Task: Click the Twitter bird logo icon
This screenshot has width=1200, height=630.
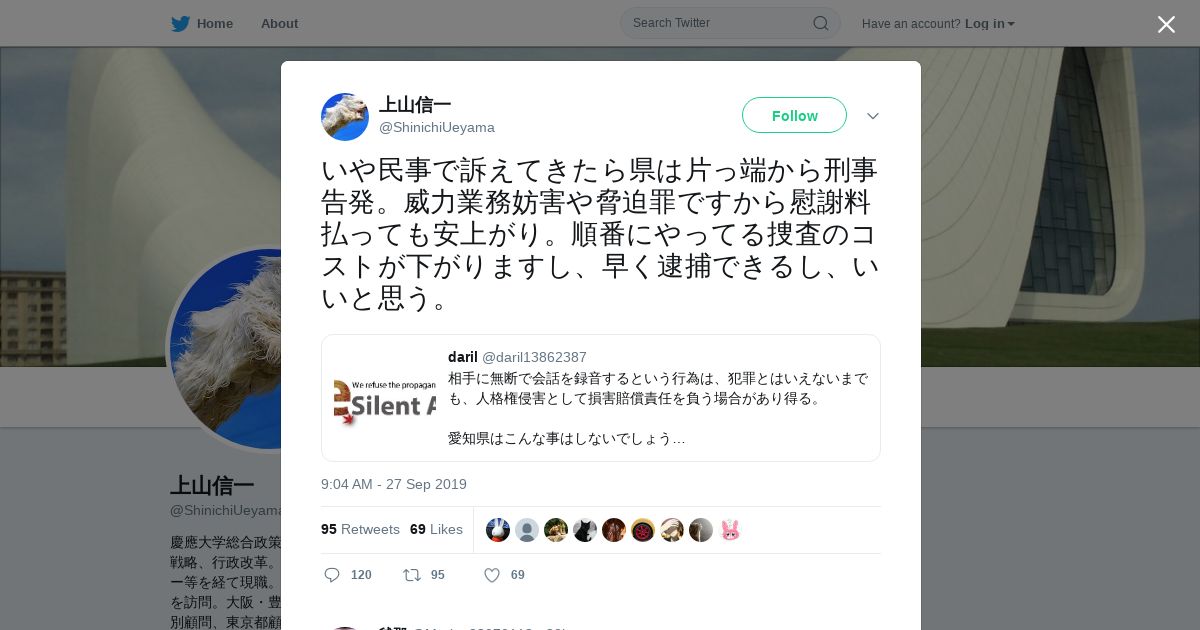Action: pos(180,23)
